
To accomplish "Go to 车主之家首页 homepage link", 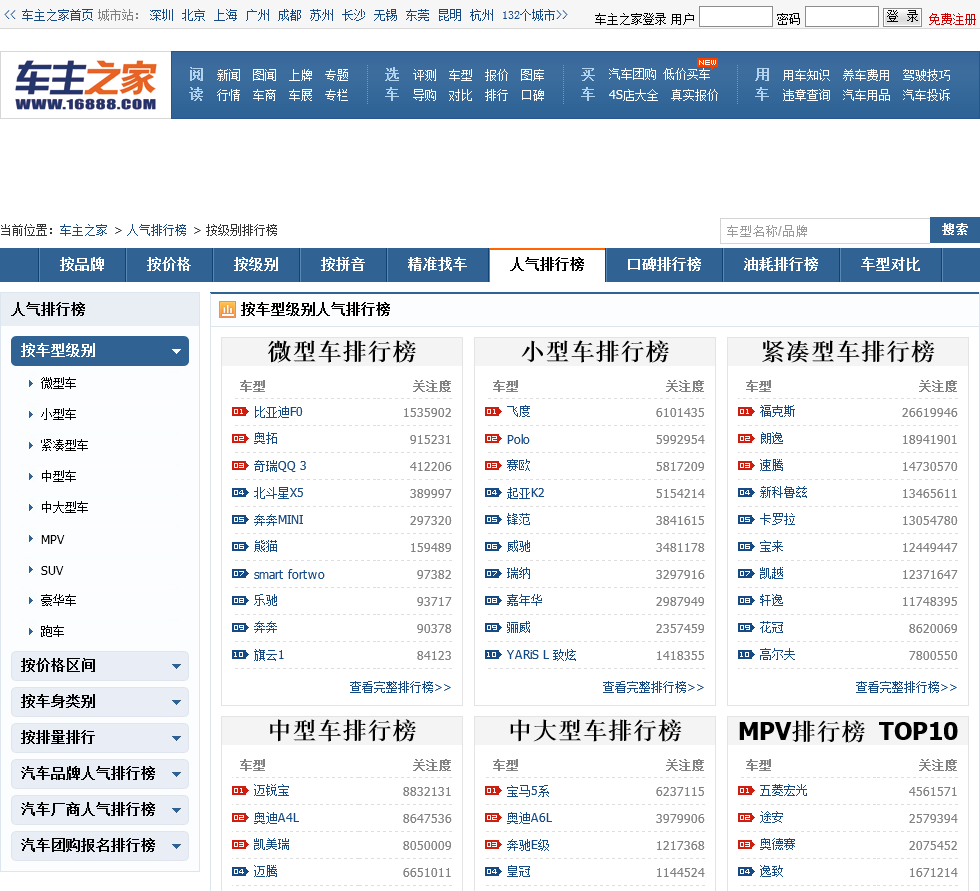I will 58,15.
